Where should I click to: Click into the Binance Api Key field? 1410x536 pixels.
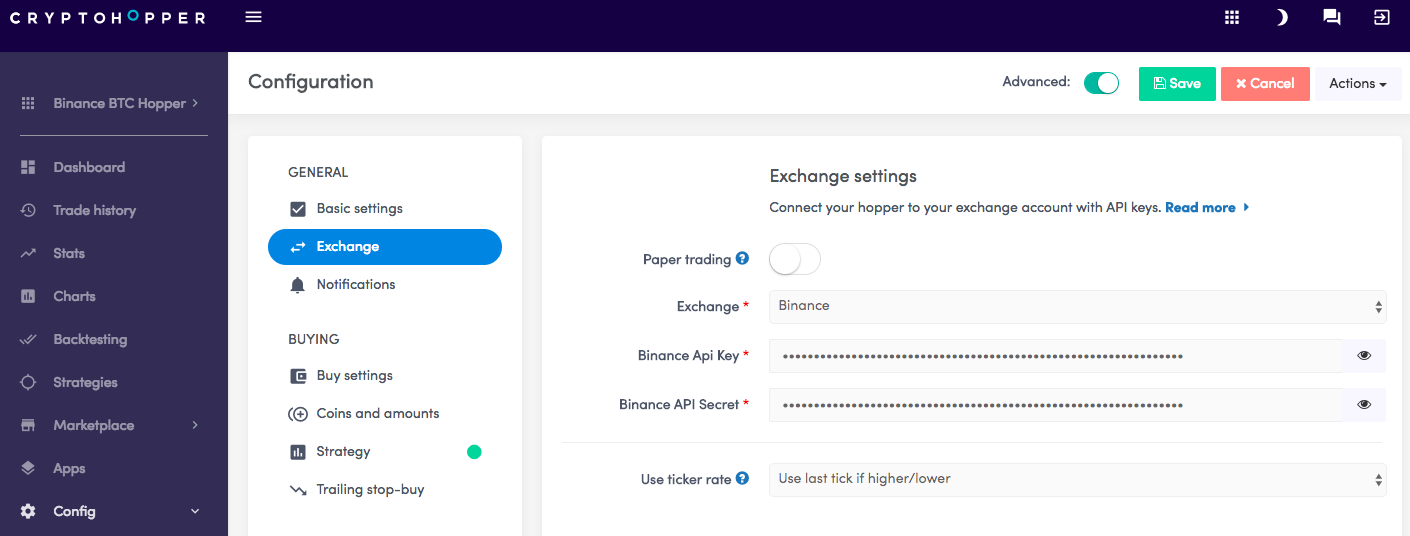1056,355
